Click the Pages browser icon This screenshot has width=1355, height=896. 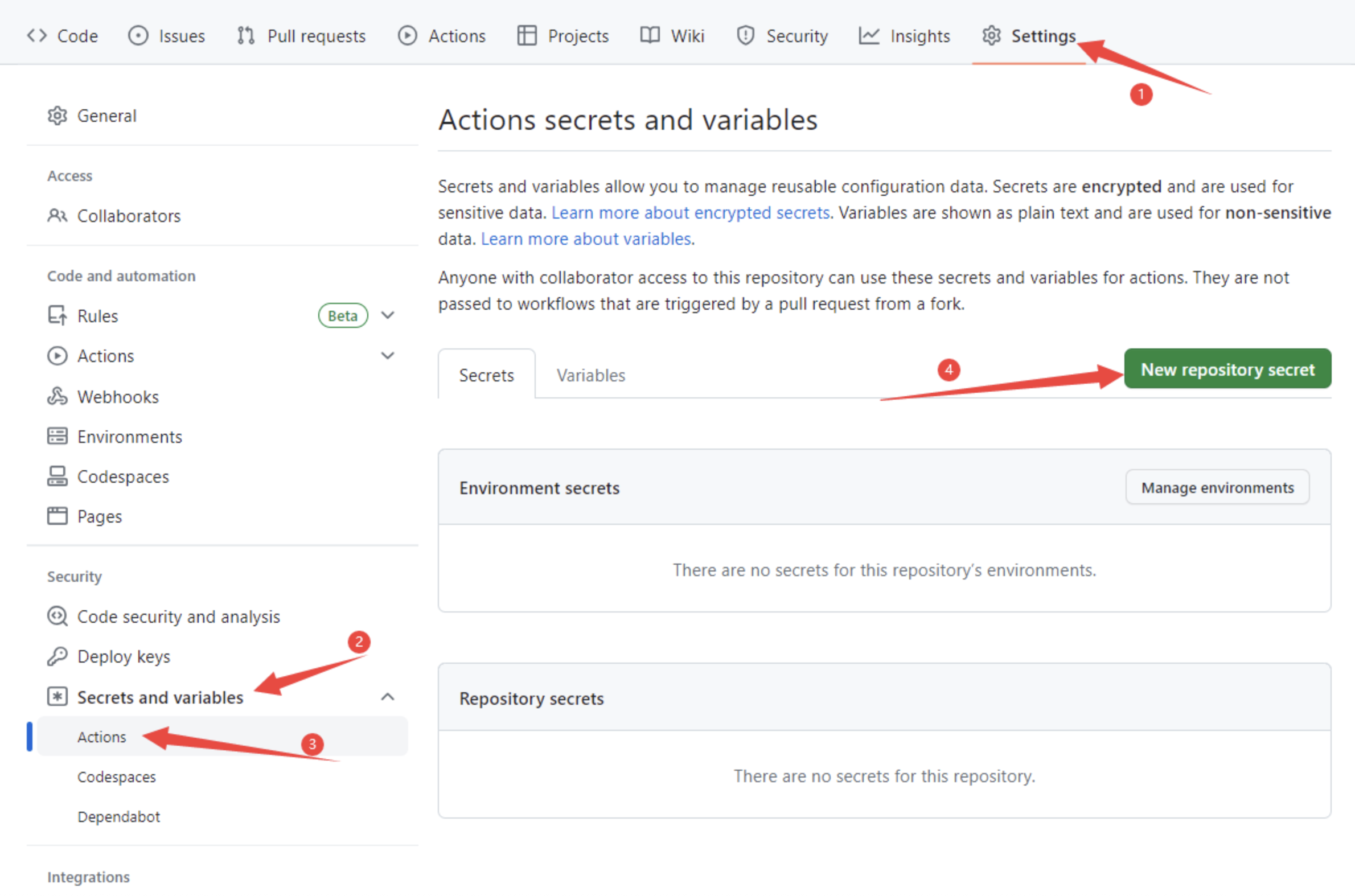pos(57,516)
